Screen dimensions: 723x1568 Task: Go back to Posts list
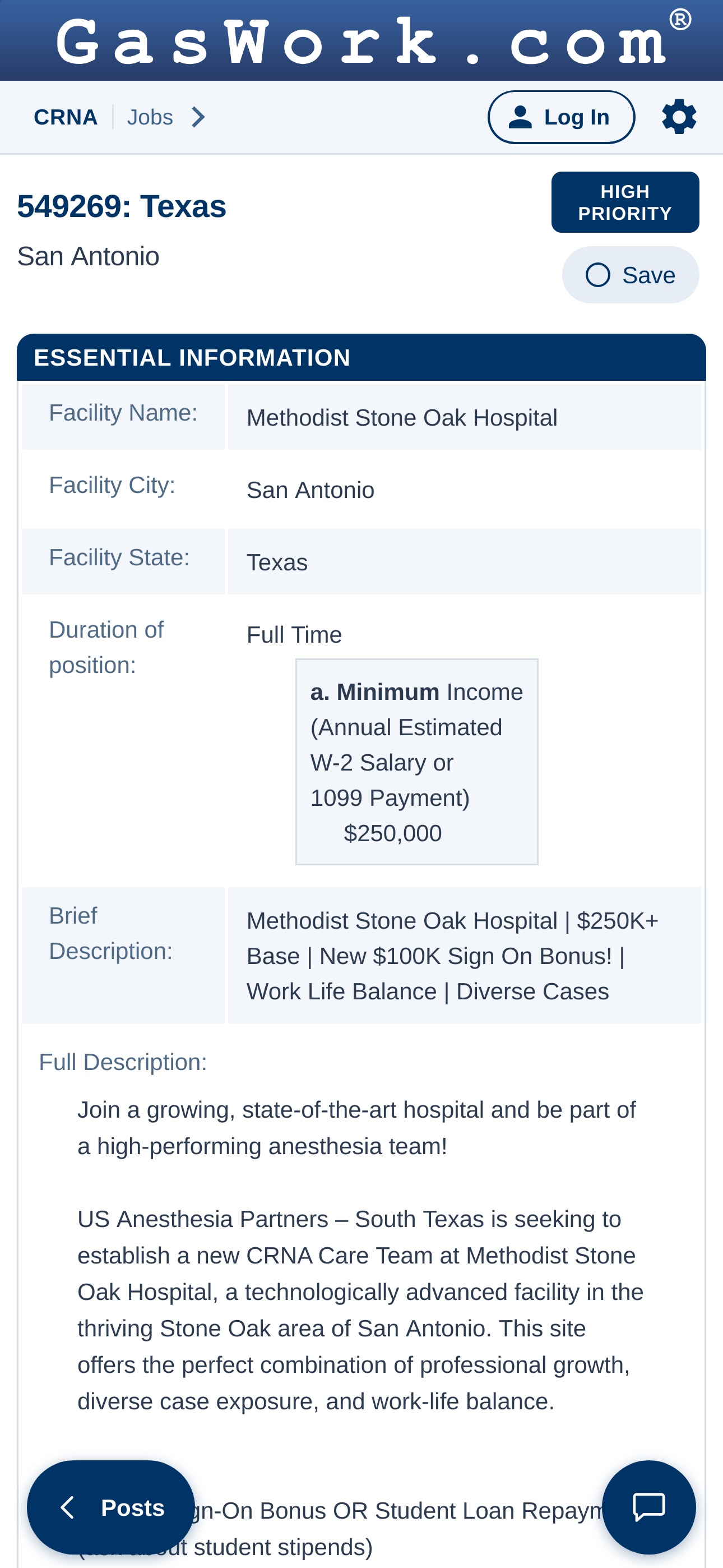(x=111, y=1507)
